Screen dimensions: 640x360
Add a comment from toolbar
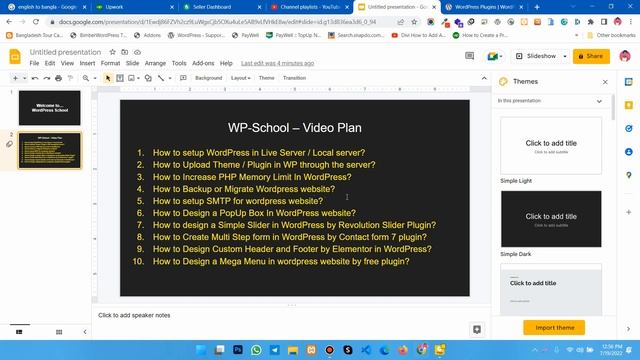tap(183, 78)
